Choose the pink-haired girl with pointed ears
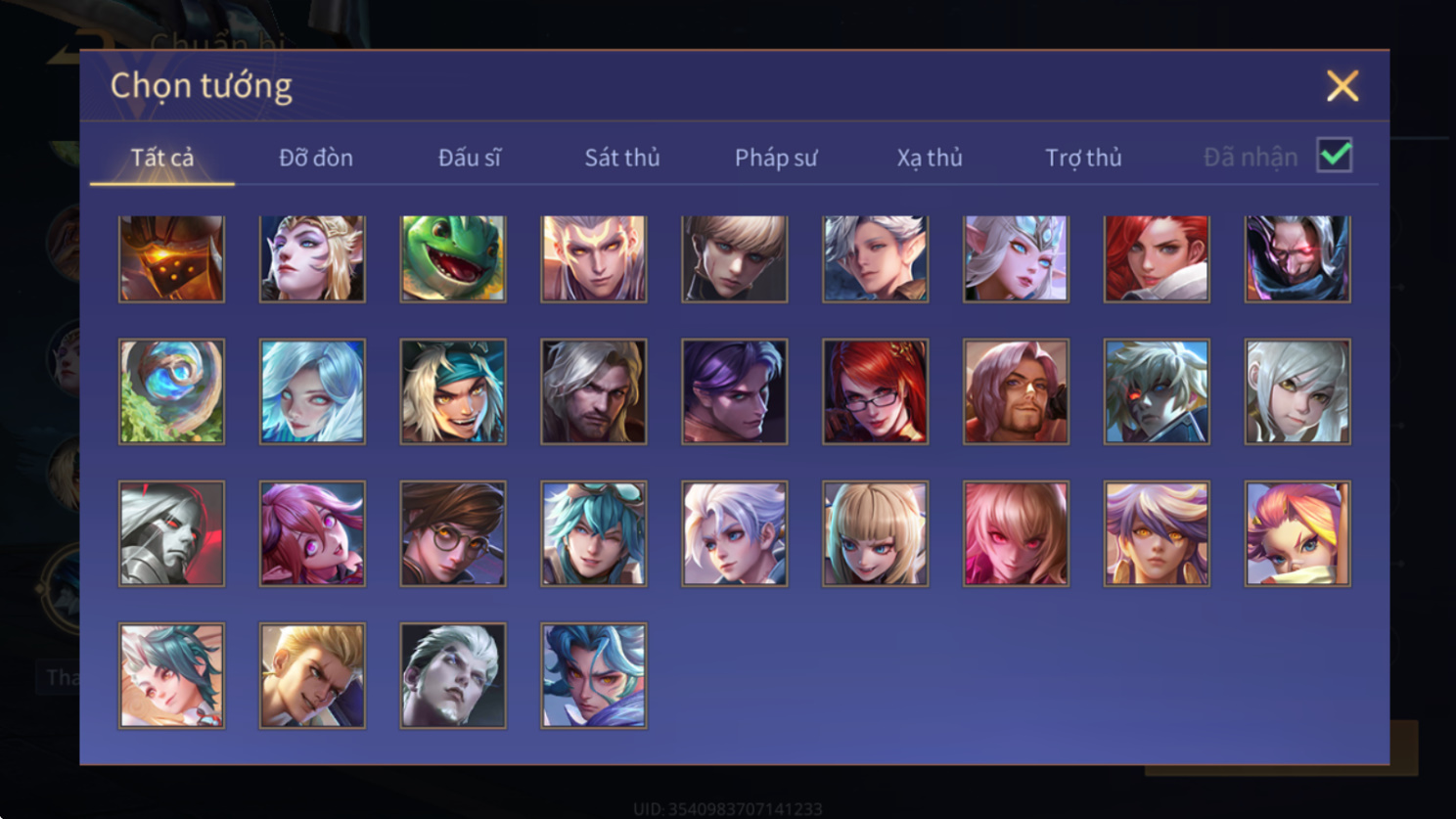Screen dimensions: 1456x819 [x=312, y=533]
